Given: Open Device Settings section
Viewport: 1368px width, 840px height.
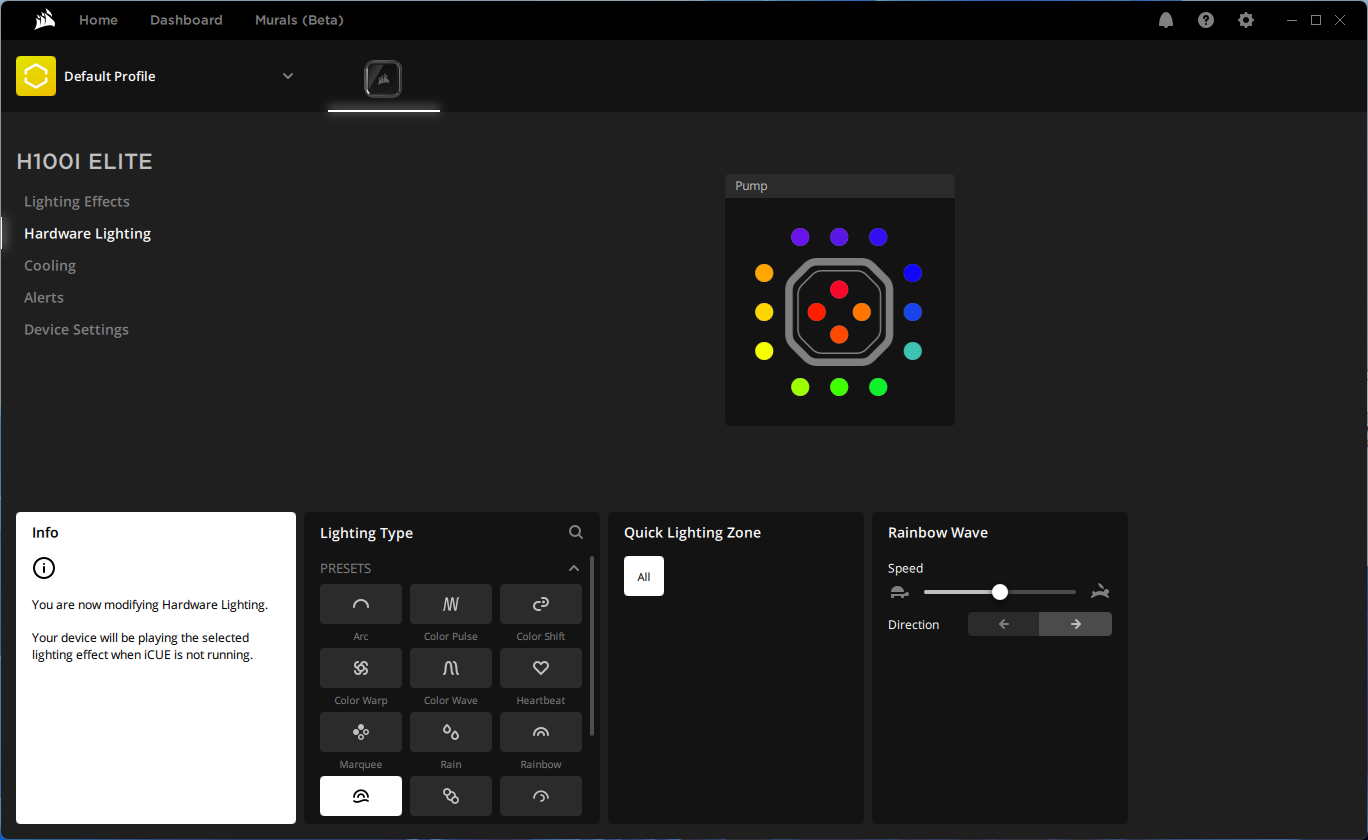Looking at the screenshot, I should coord(76,329).
